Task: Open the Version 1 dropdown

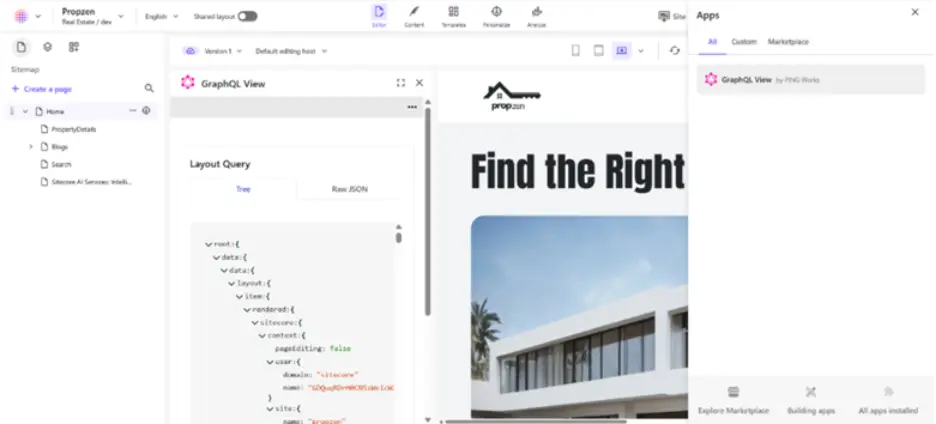Action: (x=223, y=51)
